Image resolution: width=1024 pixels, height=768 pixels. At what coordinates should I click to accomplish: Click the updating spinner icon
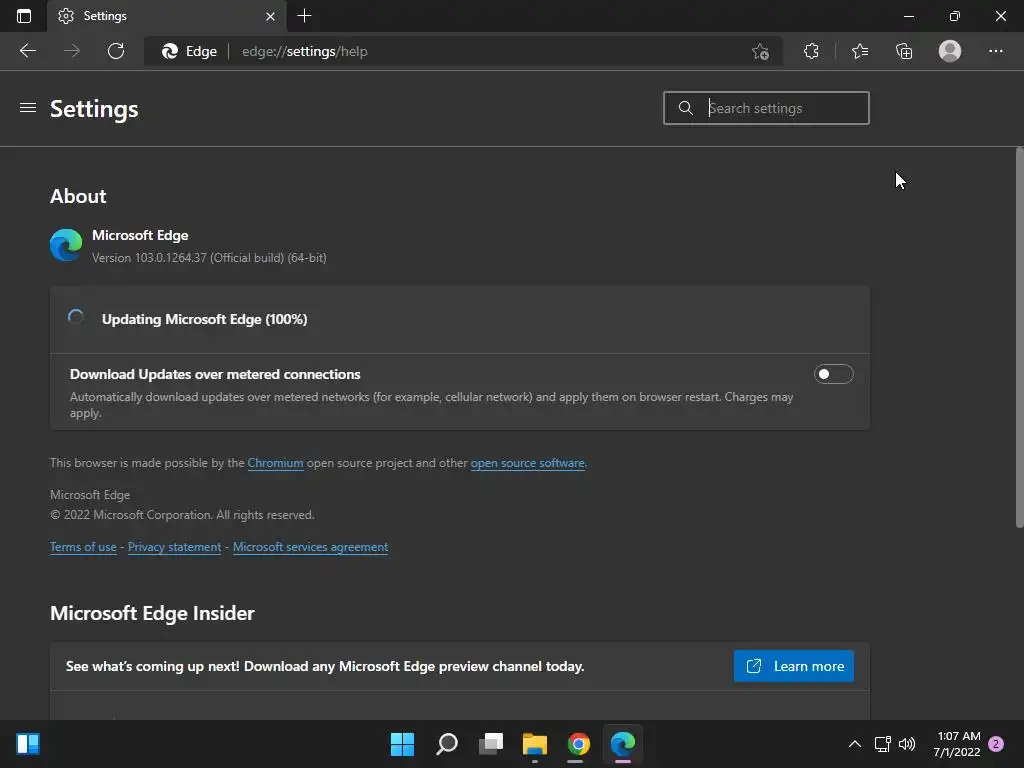click(76, 317)
